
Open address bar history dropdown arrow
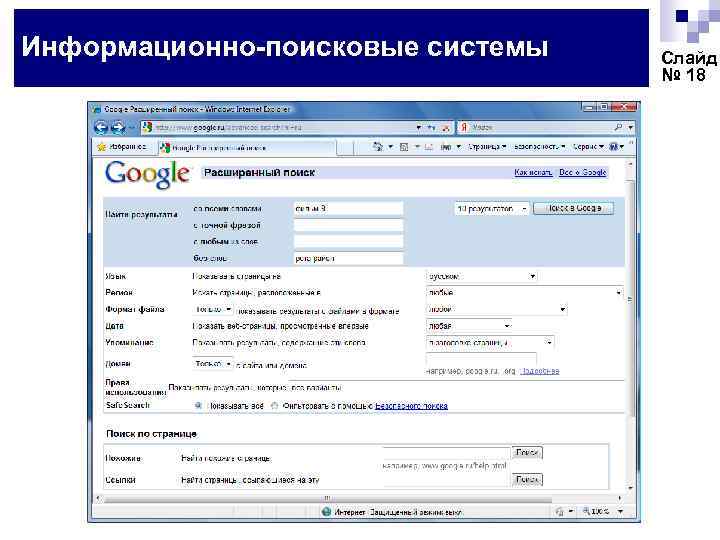coord(418,128)
